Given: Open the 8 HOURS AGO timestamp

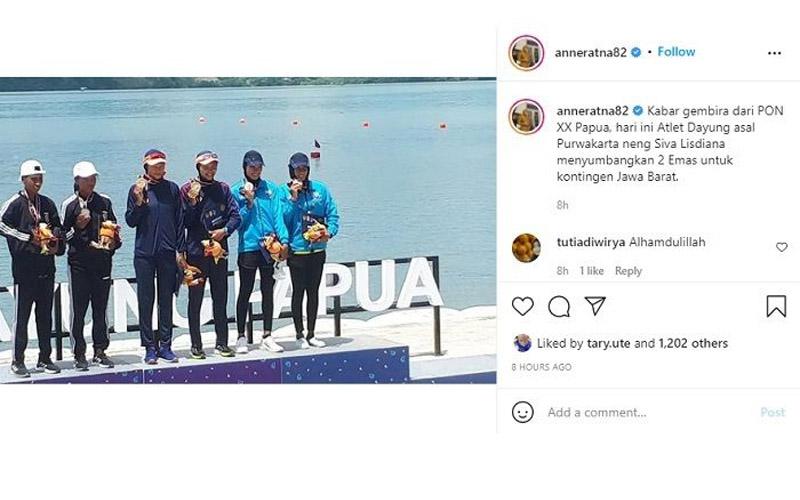Looking at the screenshot, I should click(541, 367).
